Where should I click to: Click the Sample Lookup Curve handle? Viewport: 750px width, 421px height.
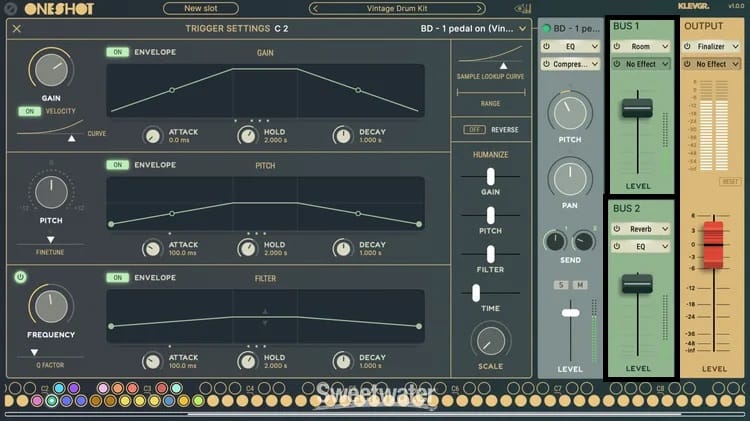(x=503, y=66)
